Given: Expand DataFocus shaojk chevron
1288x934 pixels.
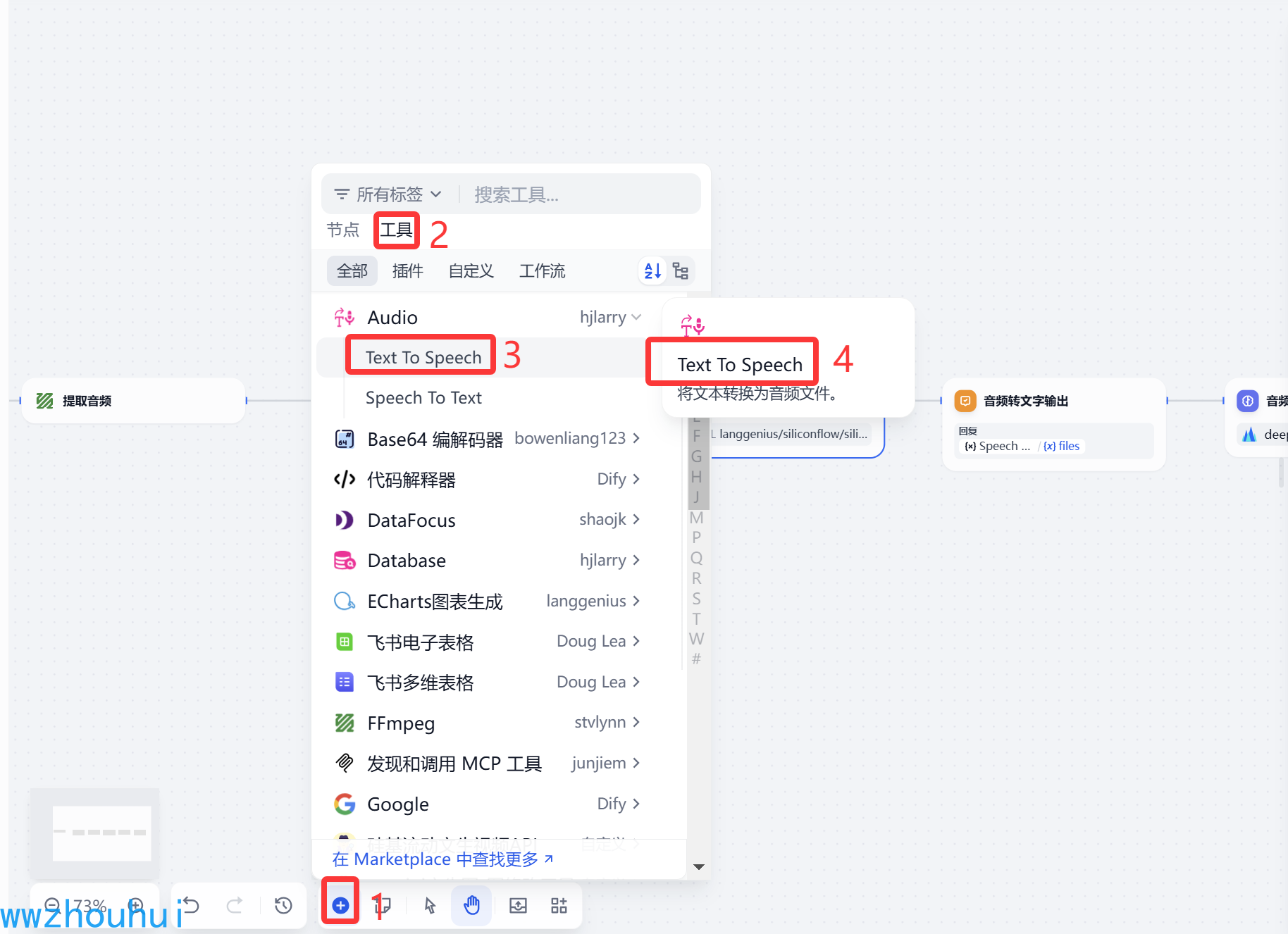Looking at the screenshot, I should pos(636,519).
